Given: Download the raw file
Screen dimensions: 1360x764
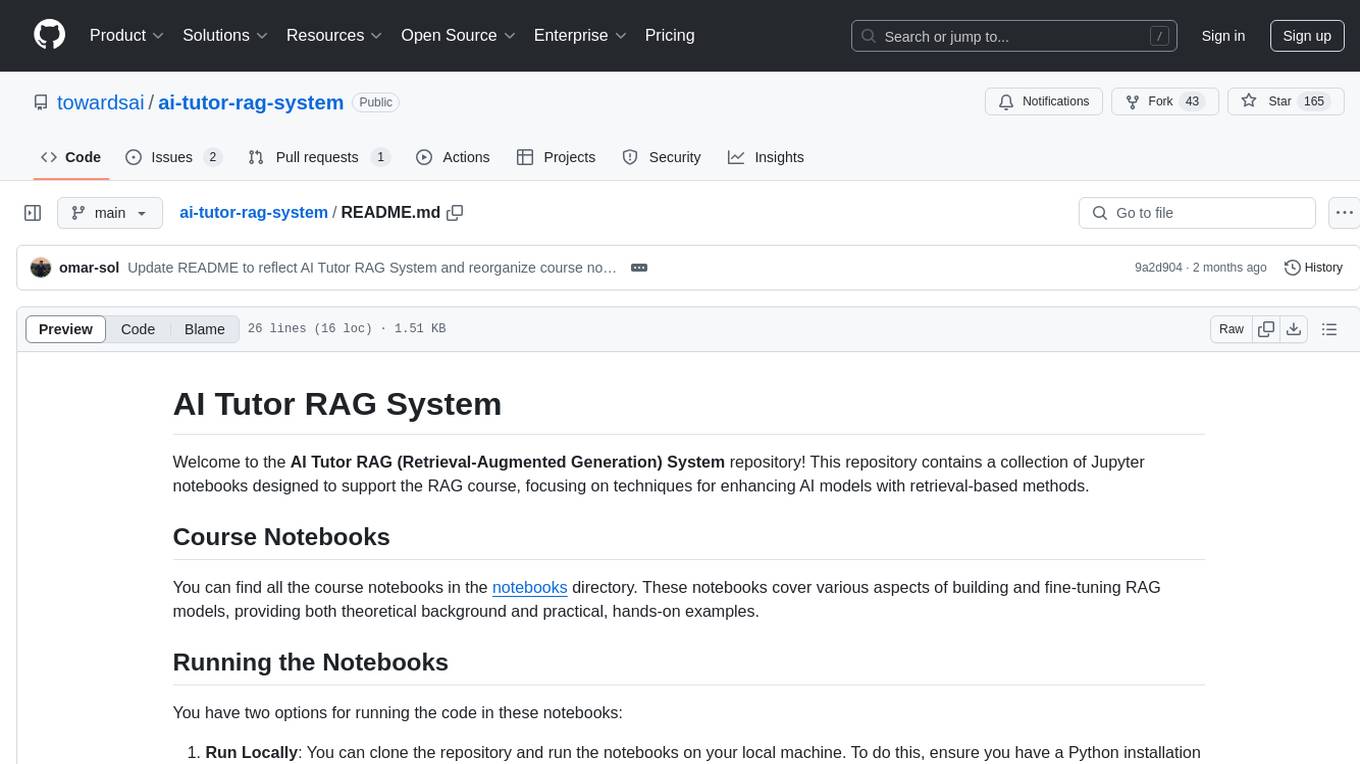Looking at the screenshot, I should [x=1294, y=329].
